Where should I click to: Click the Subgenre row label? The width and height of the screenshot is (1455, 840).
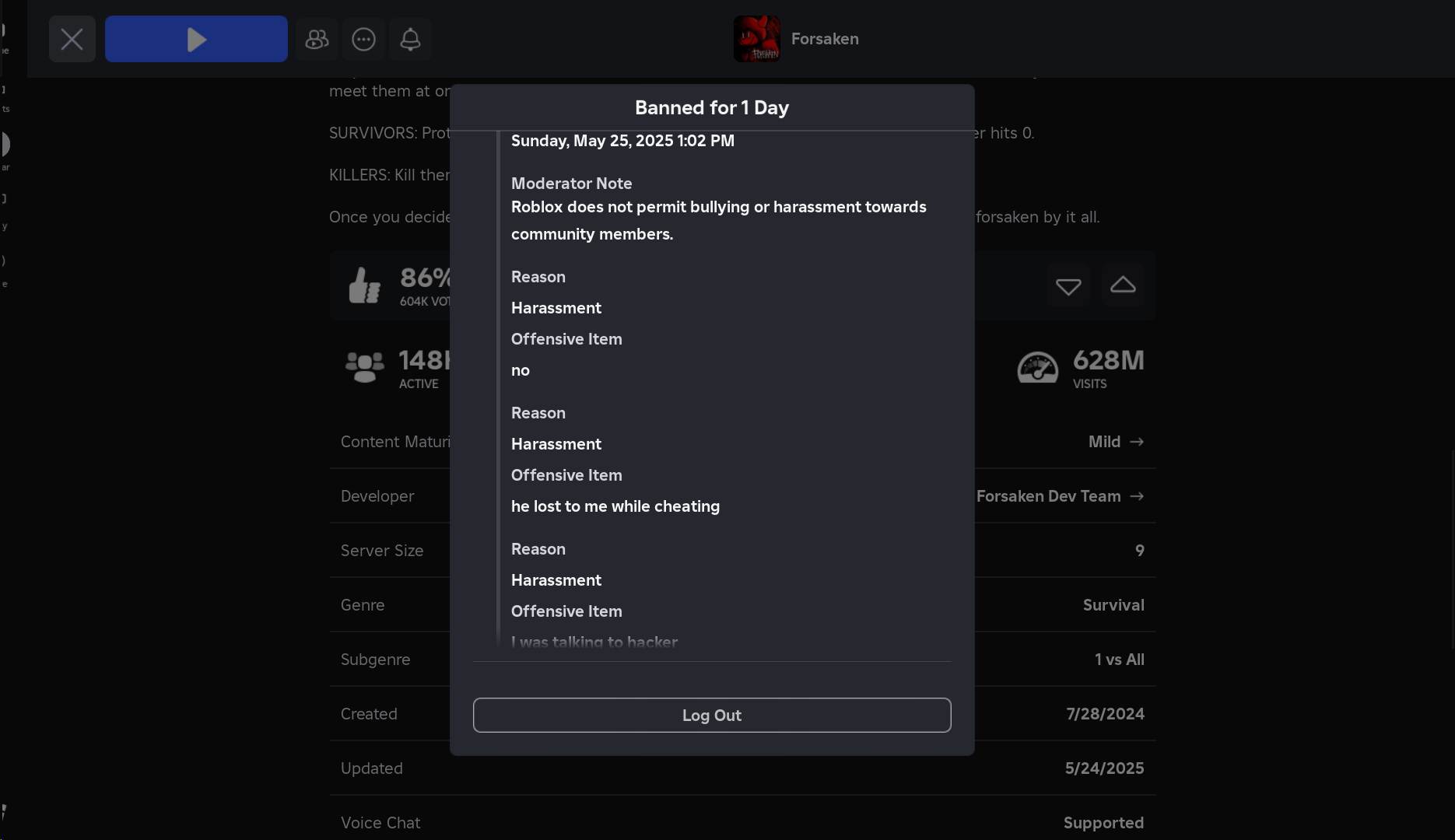tap(375, 660)
